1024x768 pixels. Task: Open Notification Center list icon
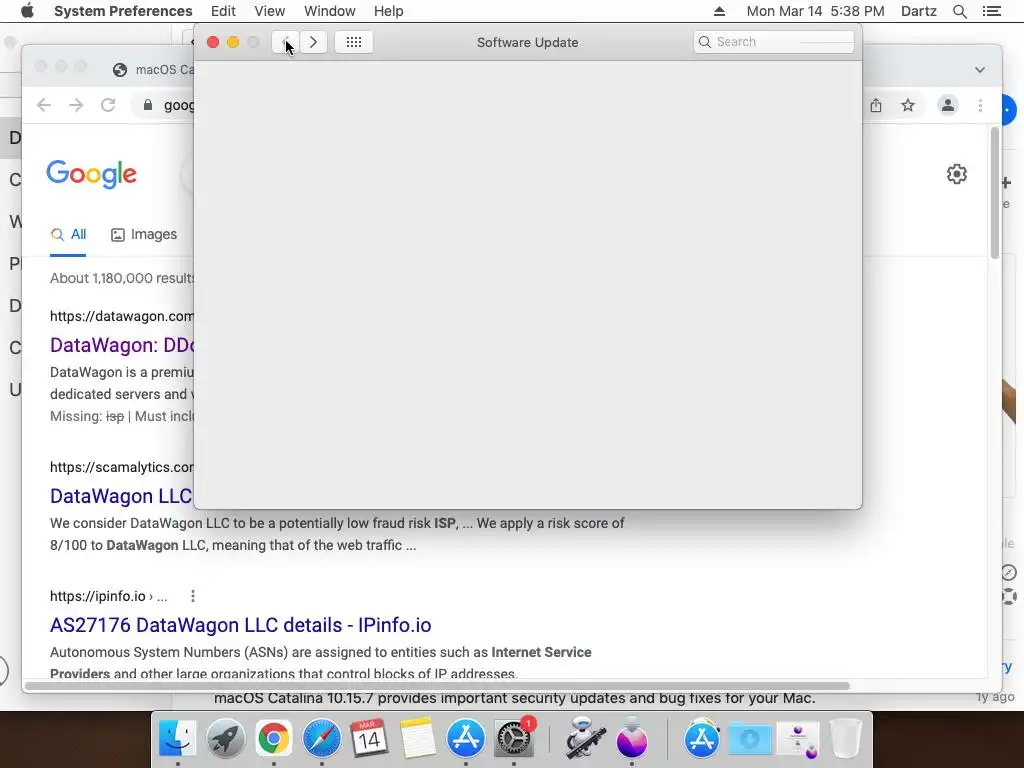pos(991,11)
